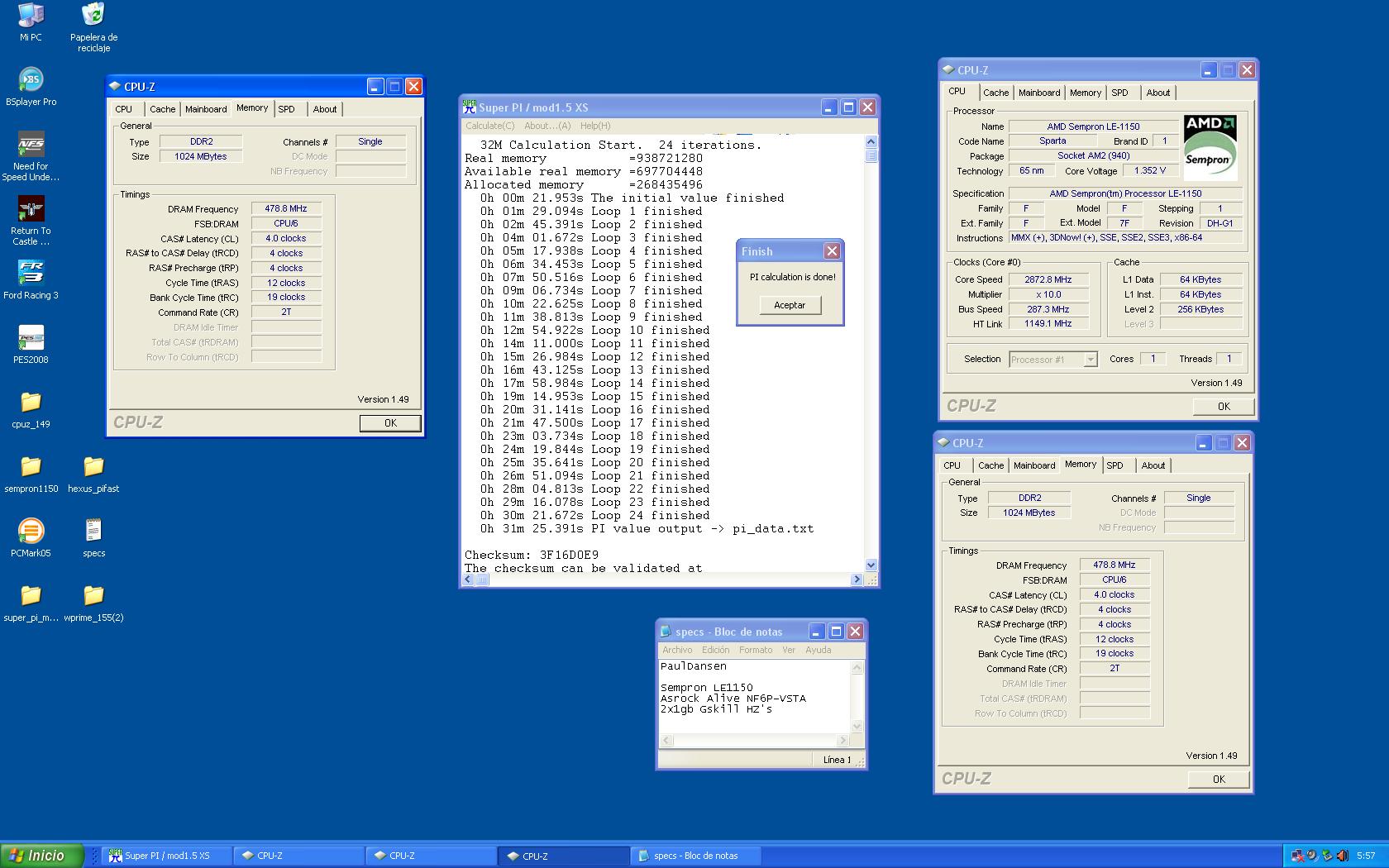The image size is (1389, 868).
Task: Open Help(H) menu in Super PI
Action: click(595, 126)
